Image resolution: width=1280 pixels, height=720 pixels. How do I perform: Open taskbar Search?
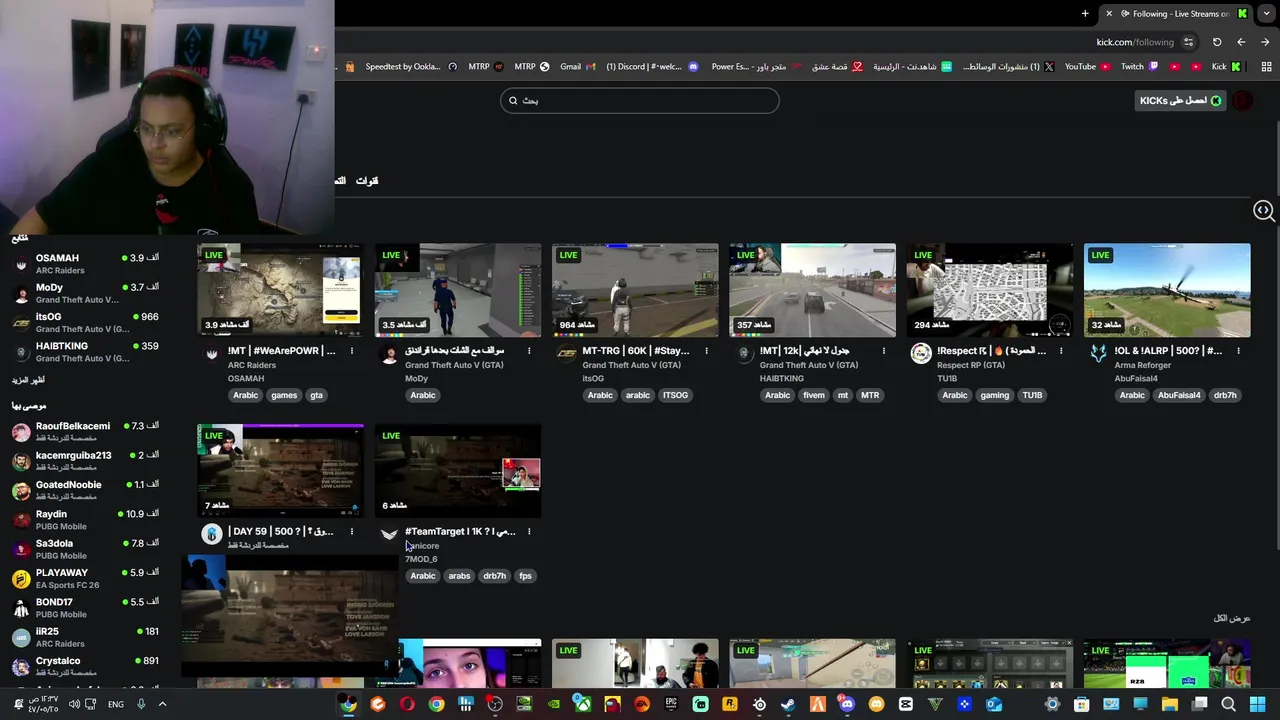pos(1228,704)
